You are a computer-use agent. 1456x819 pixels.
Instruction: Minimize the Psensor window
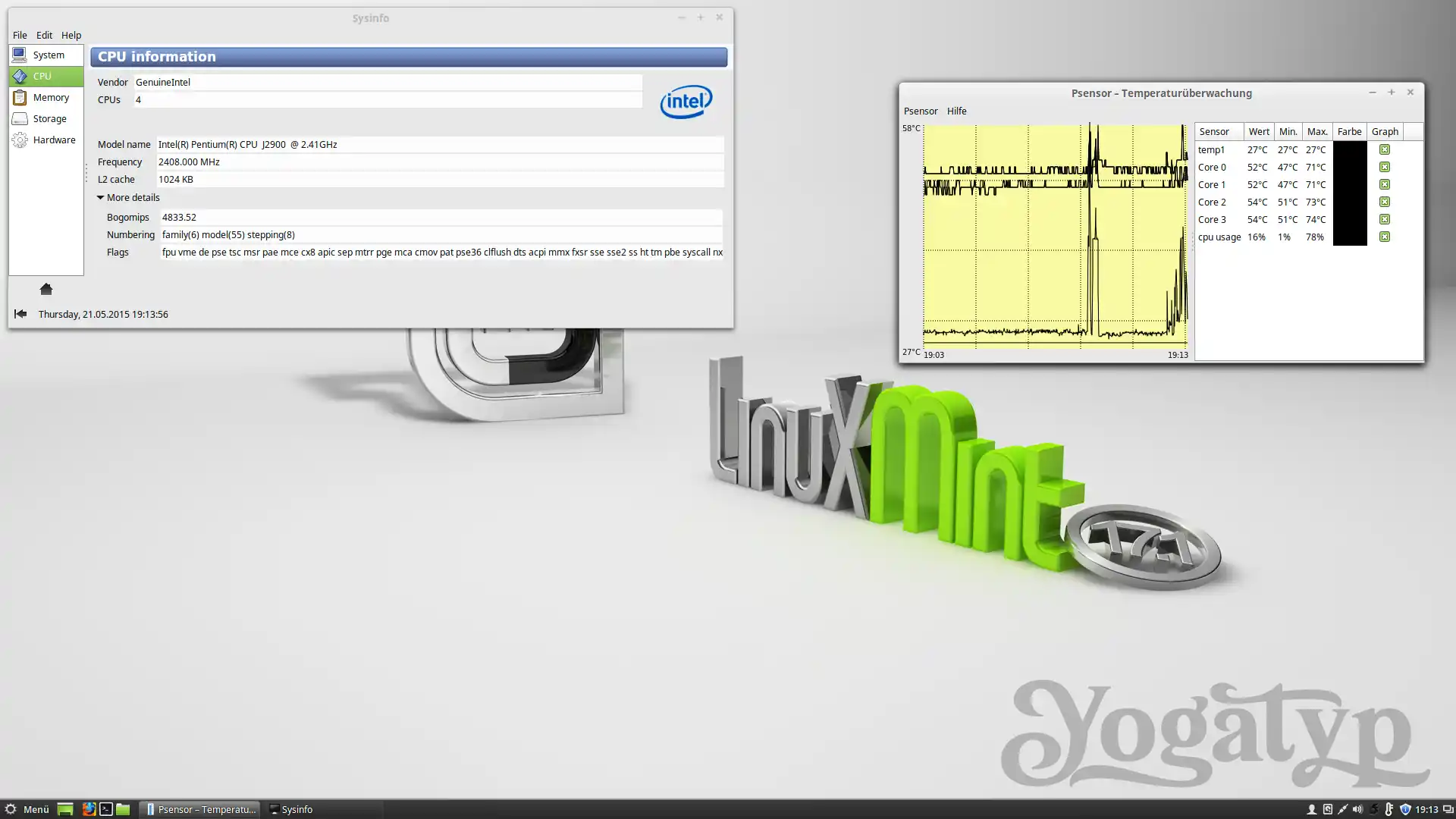1372,93
